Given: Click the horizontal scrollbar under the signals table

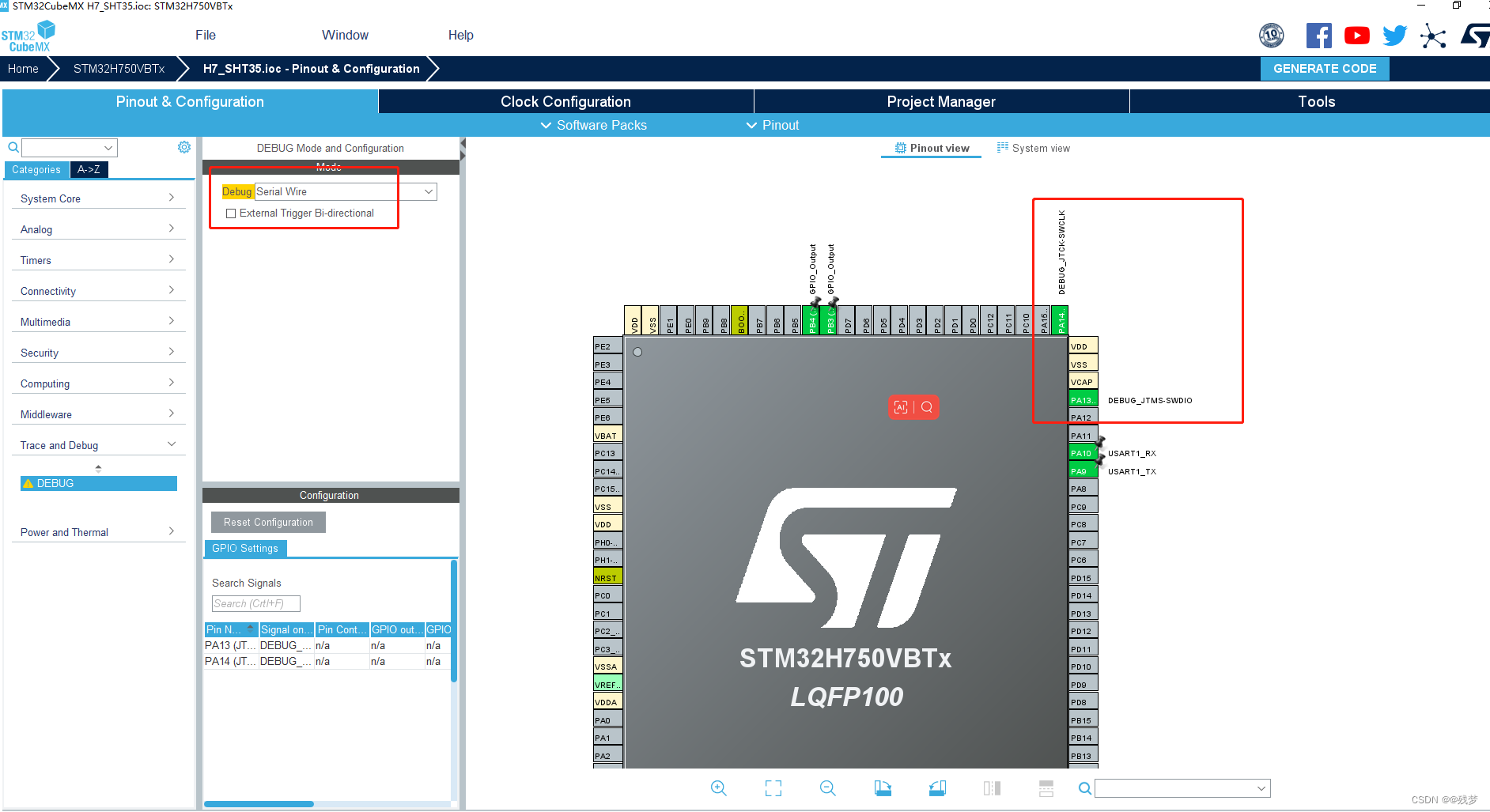Looking at the screenshot, I should (x=259, y=804).
